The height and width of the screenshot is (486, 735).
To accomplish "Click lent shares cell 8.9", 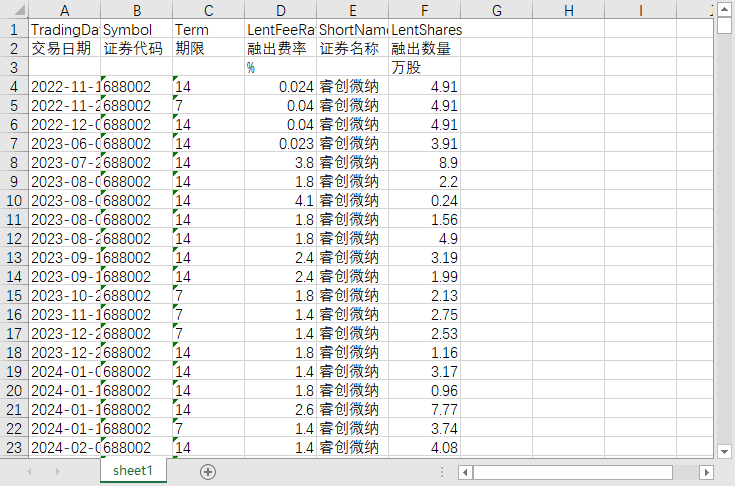I will pyautogui.click(x=425, y=163).
